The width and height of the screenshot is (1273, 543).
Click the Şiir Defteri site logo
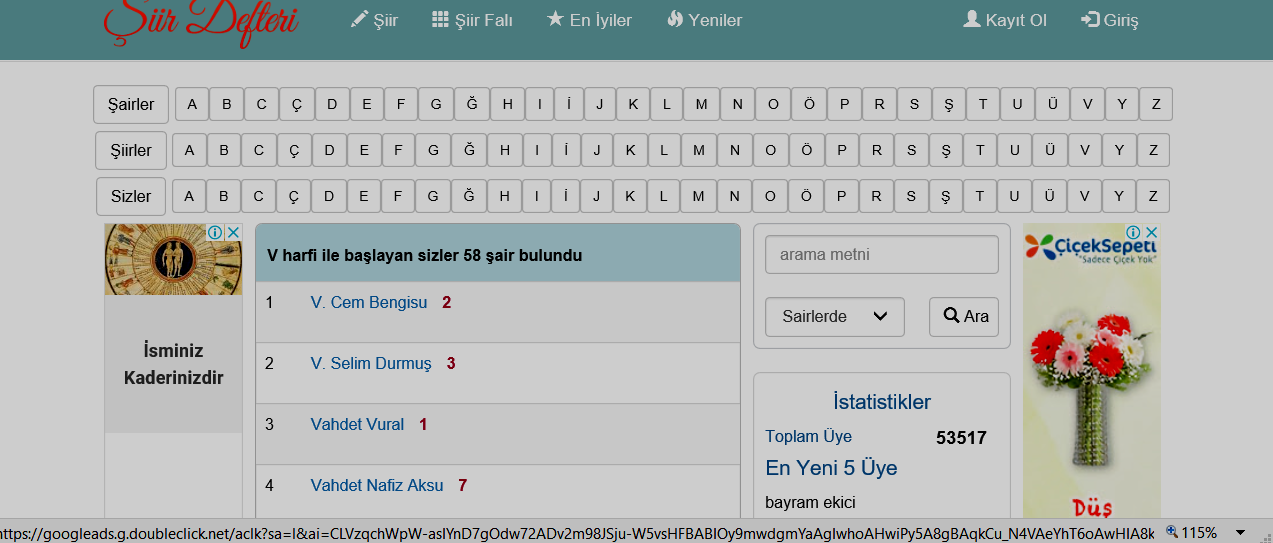[x=201, y=22]
